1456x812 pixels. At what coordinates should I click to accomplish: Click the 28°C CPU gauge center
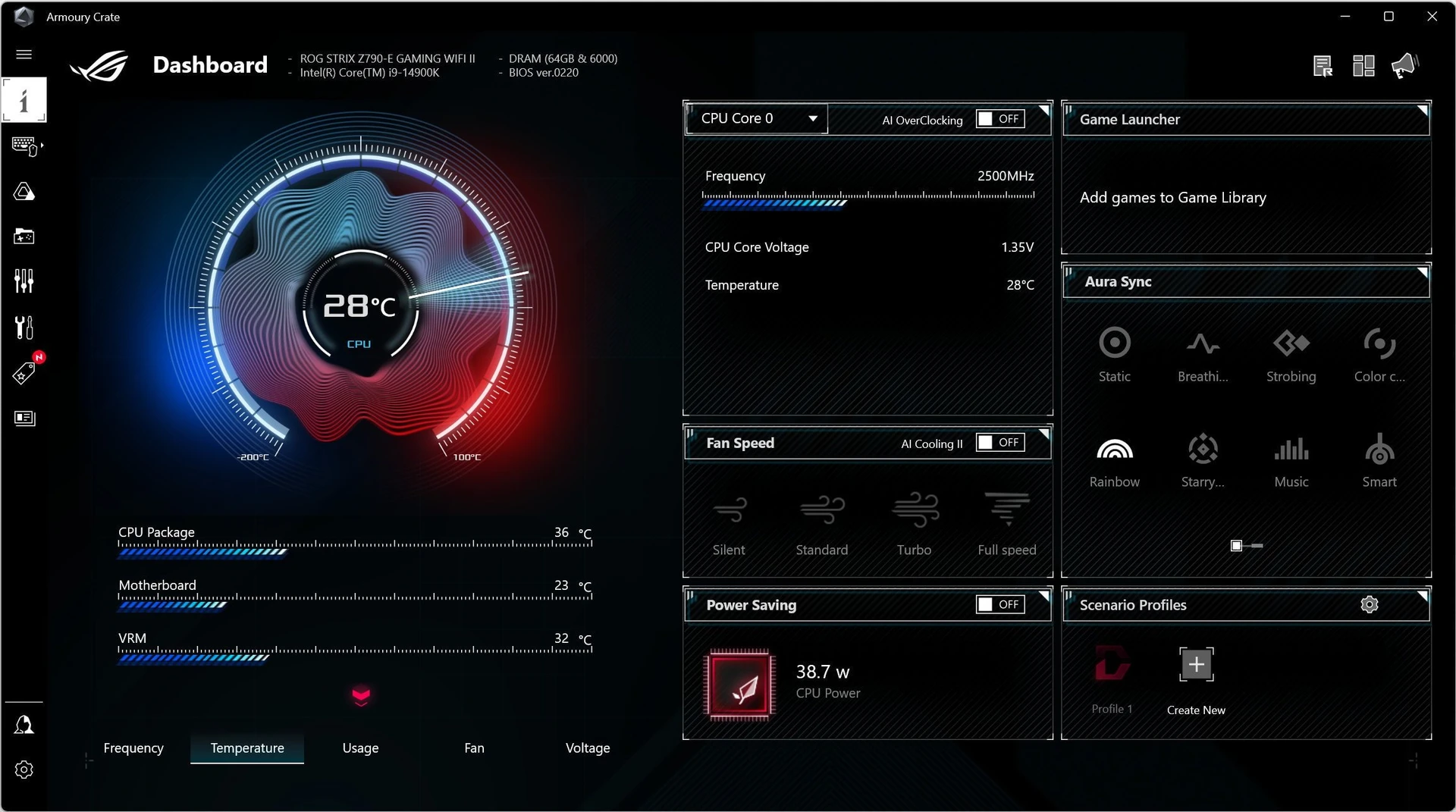click(360, 307)
